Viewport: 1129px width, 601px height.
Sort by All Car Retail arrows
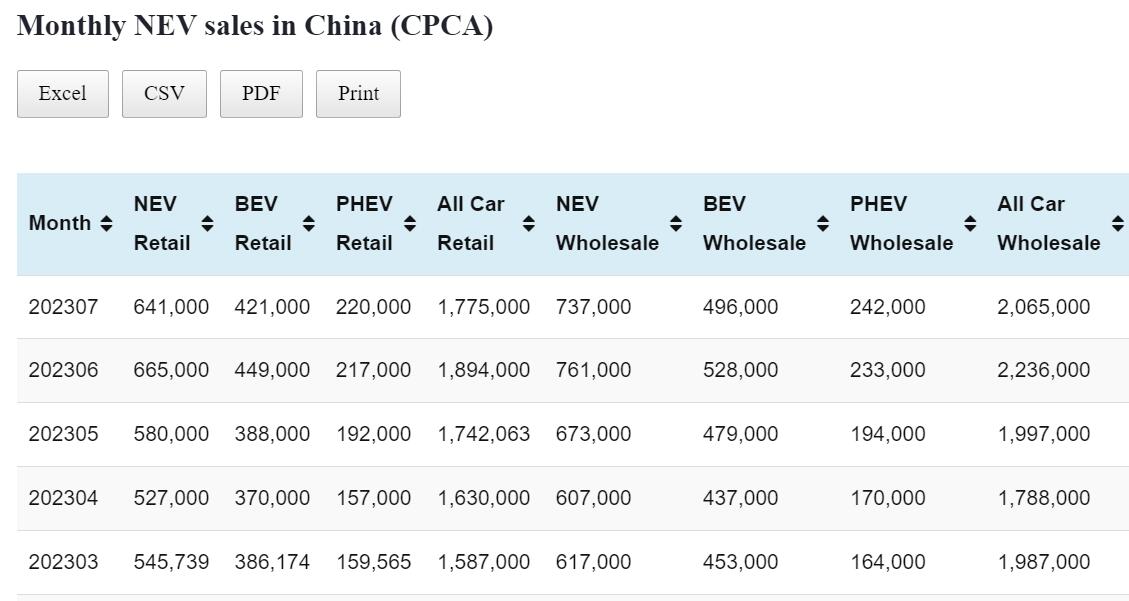click(x=528, y=224)
